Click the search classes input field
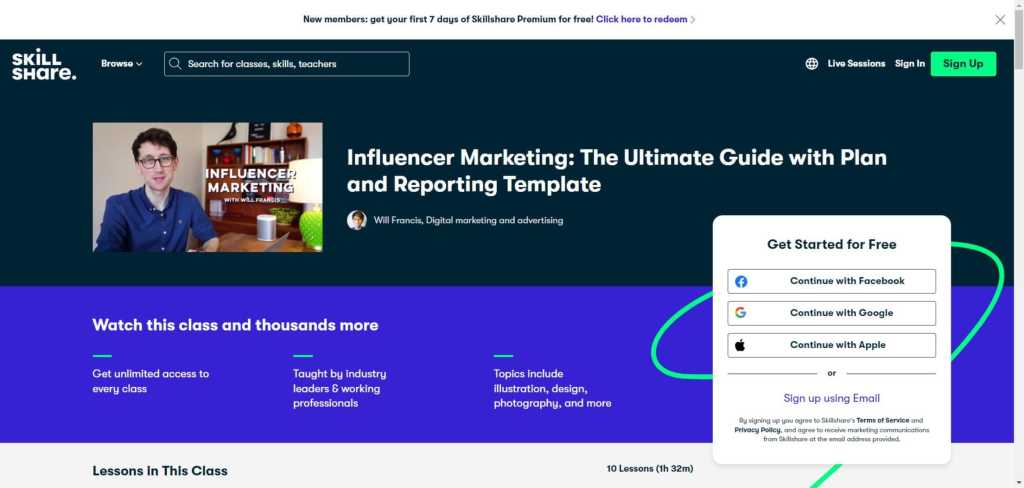1024x488 pixels. pos(295,64)
